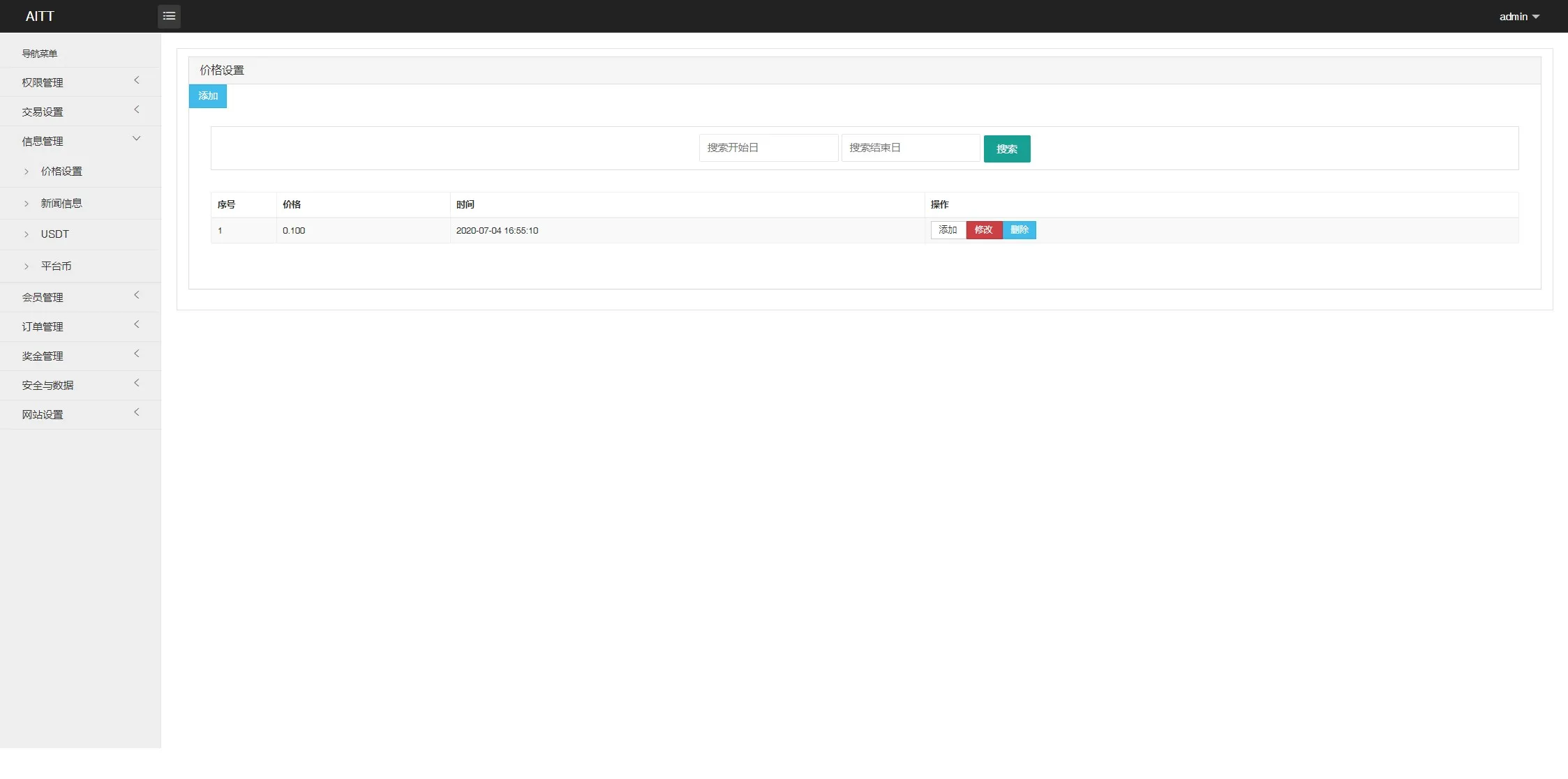Click the blue 删除 button in row 1
The height and width of the screenshot is (779, 1568).
click(1020, 230)
